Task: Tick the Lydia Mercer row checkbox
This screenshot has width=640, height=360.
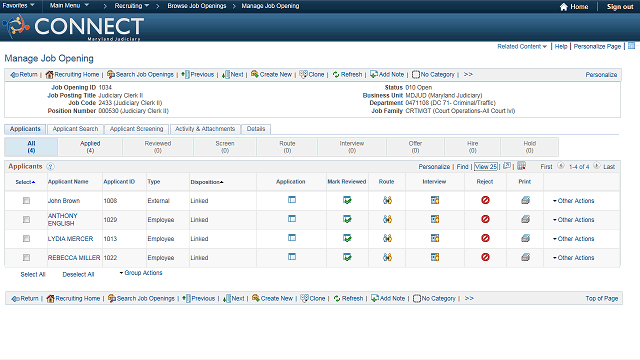Action: pos(27,238)
